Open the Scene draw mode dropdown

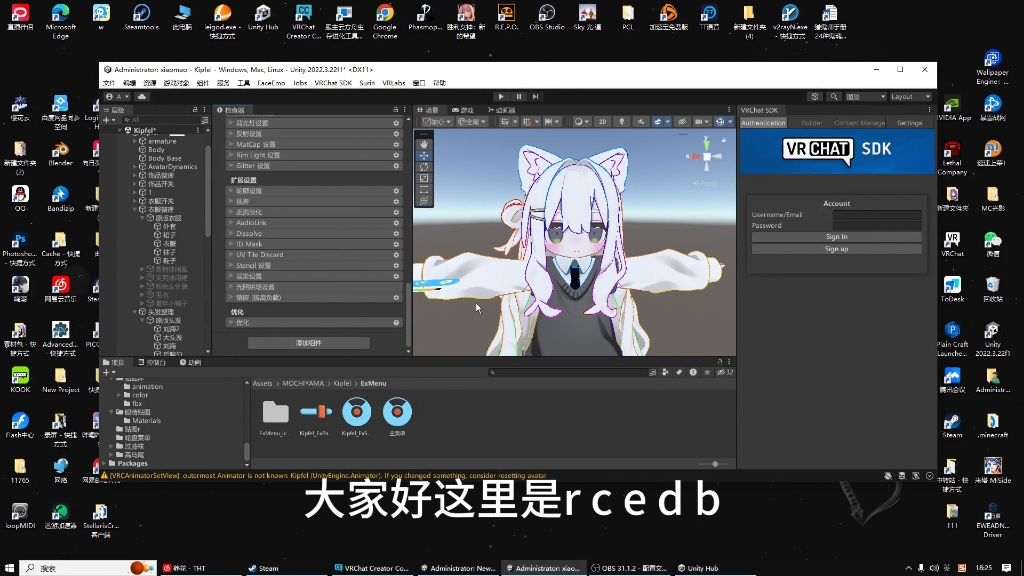tap(581, 121)
